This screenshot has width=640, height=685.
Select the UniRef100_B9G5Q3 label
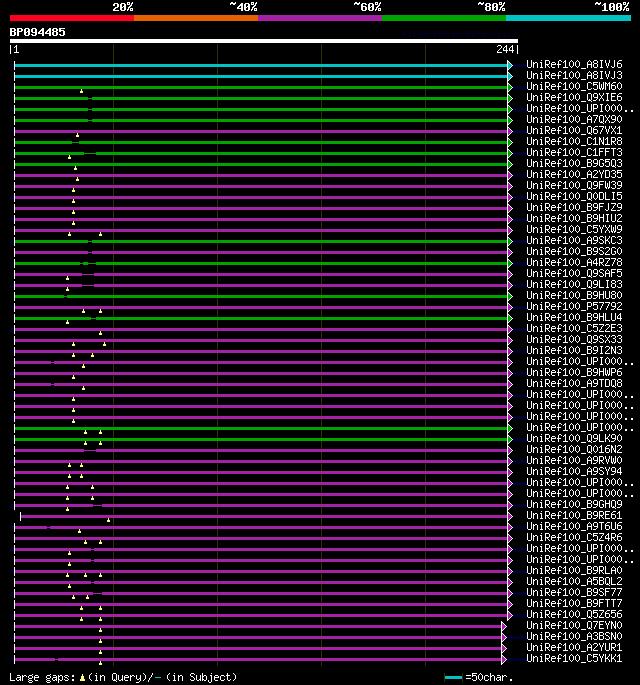574,163
